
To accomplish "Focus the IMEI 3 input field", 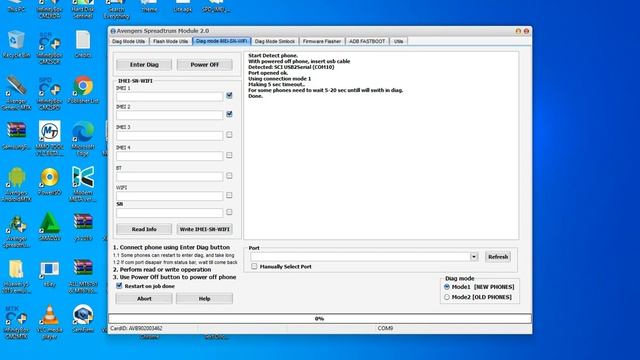I will [x=169, y=136].
